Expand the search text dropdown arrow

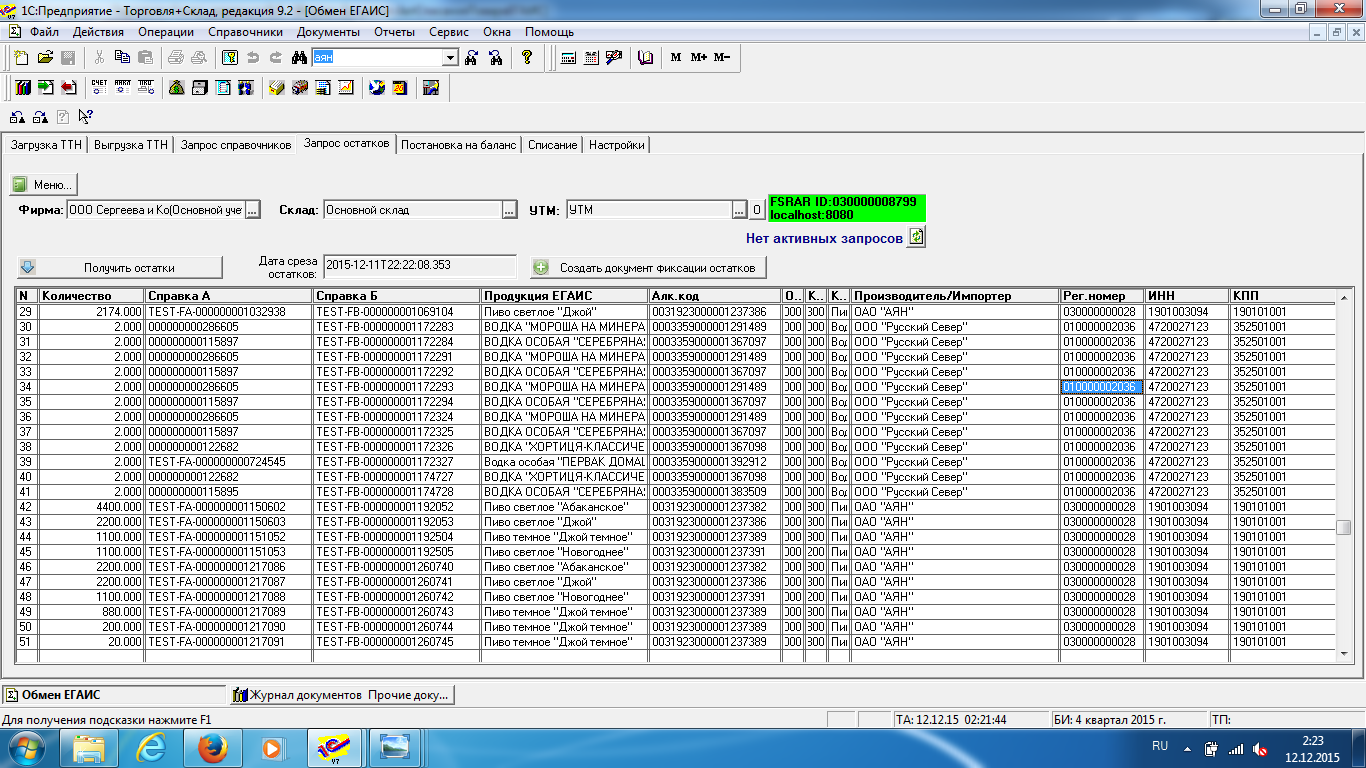click(450, 58)
